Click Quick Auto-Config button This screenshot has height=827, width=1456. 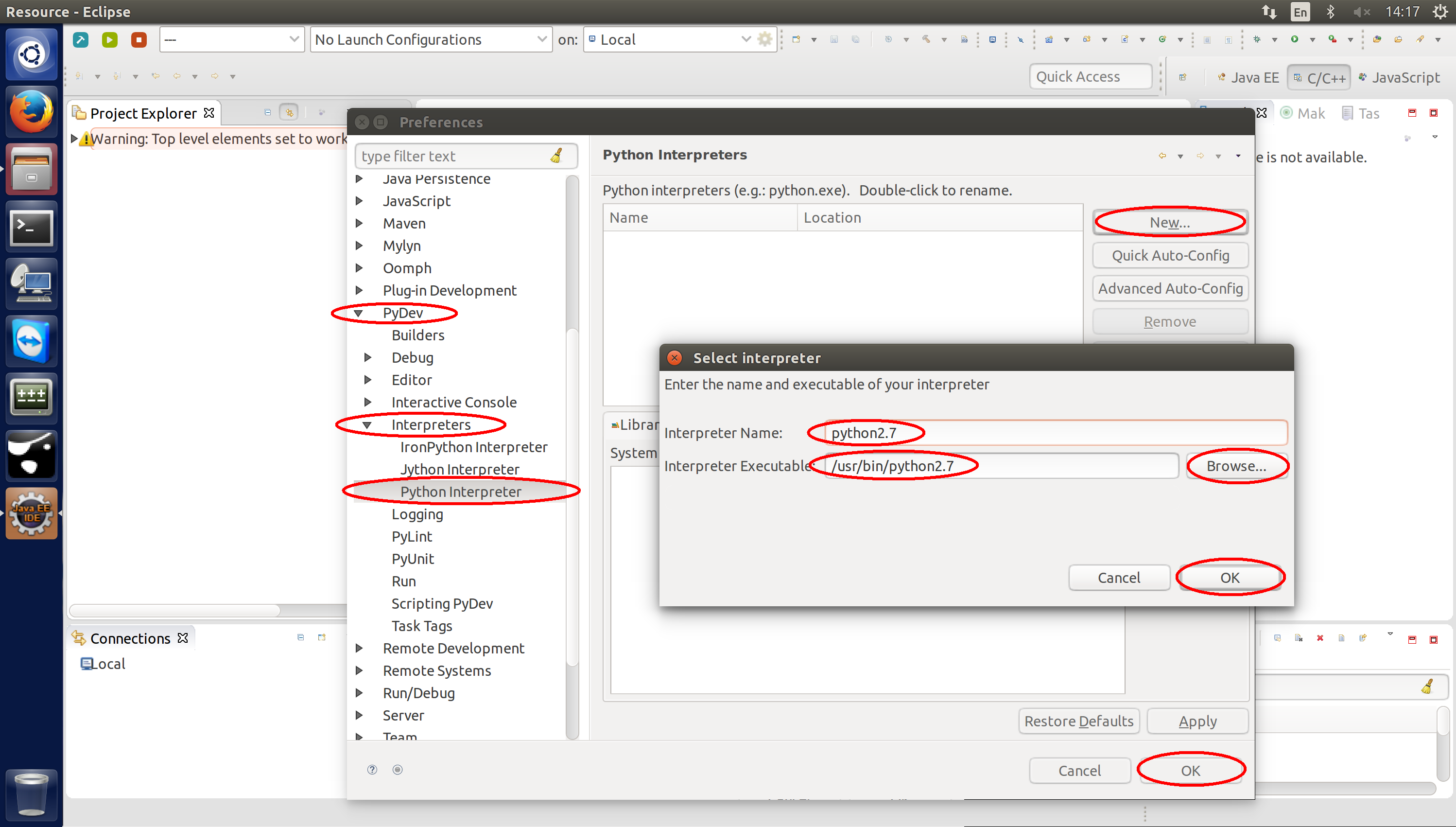click(1170, 255)
